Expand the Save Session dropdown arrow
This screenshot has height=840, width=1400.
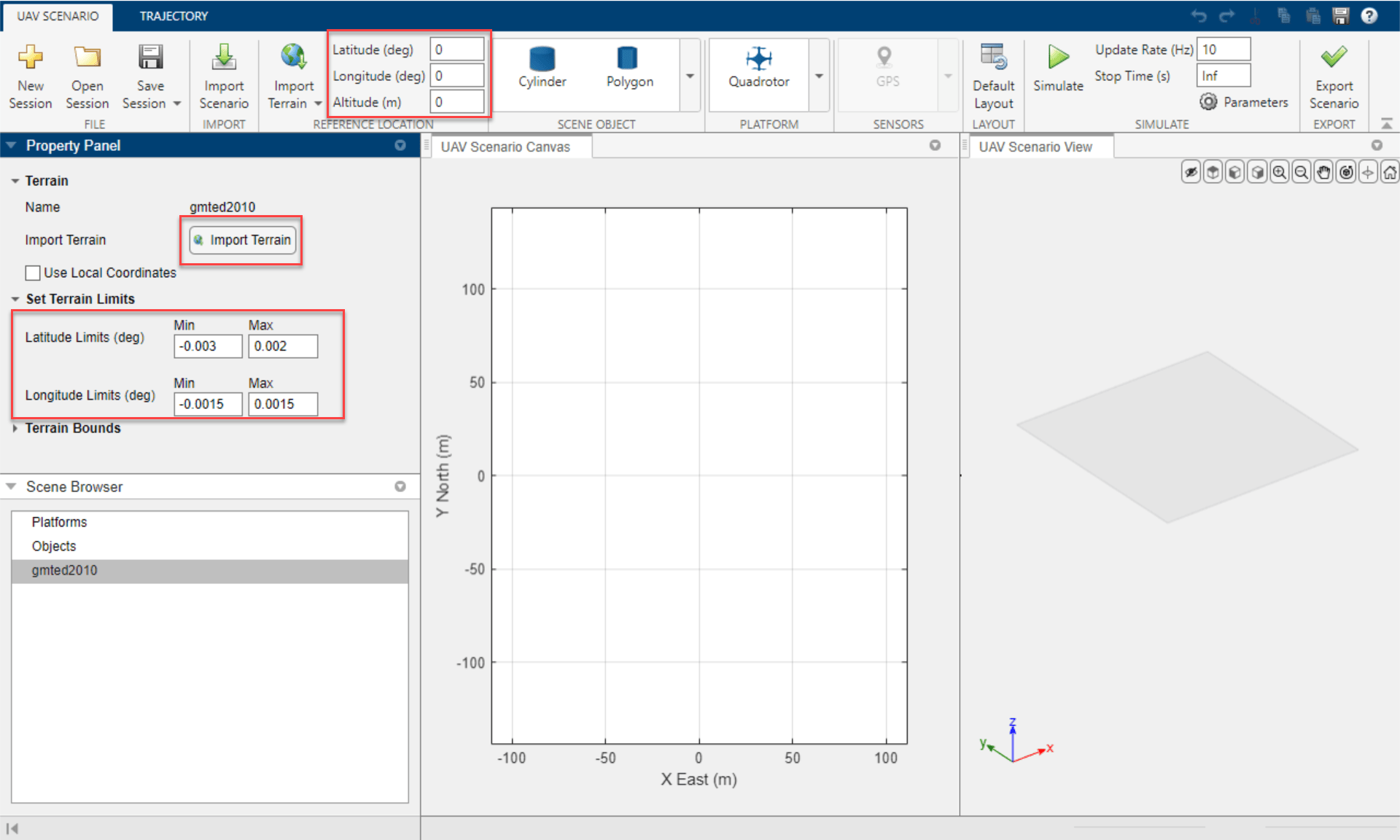[x=177, y=104]
